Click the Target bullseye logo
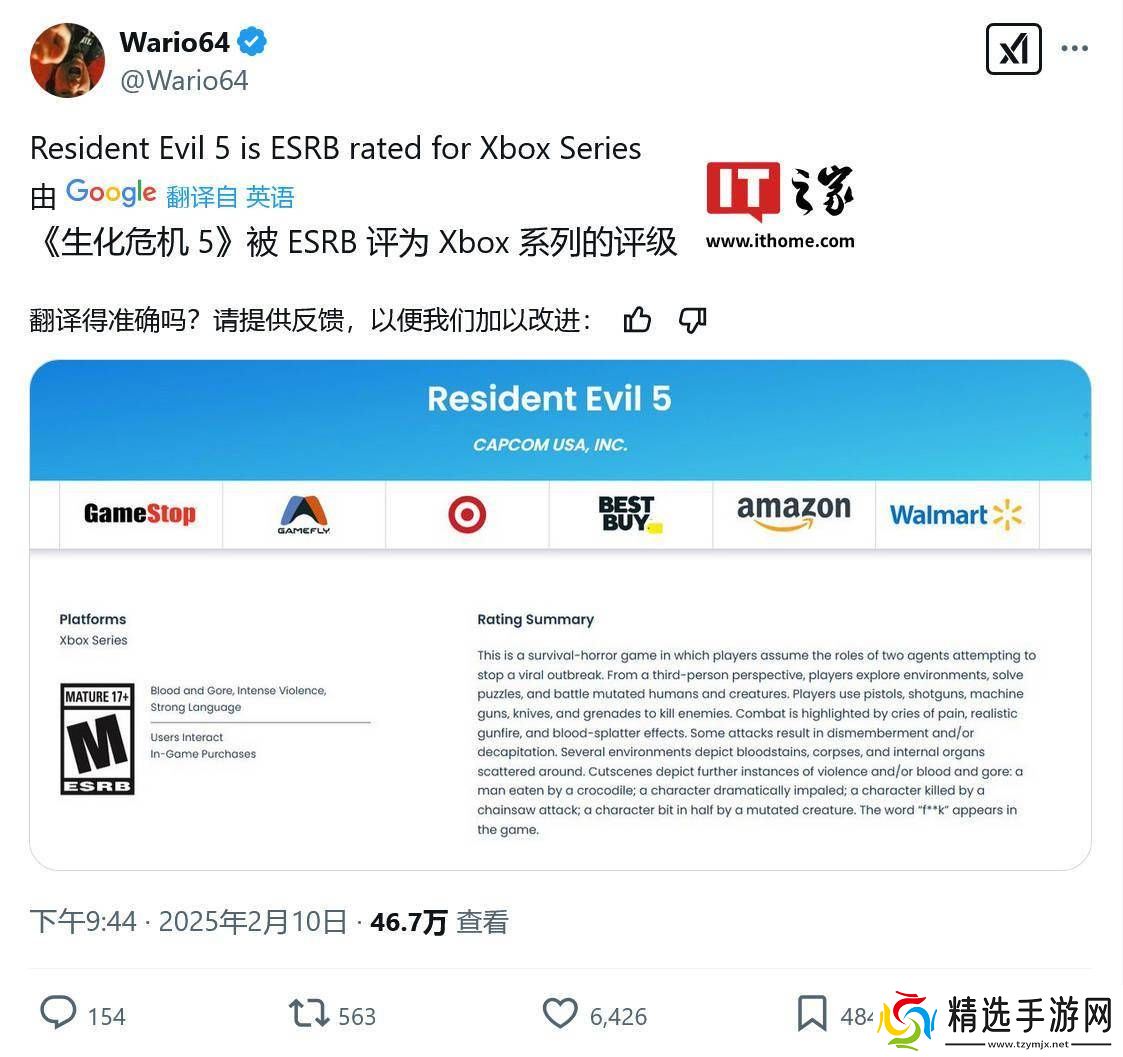 coord(467,514)
